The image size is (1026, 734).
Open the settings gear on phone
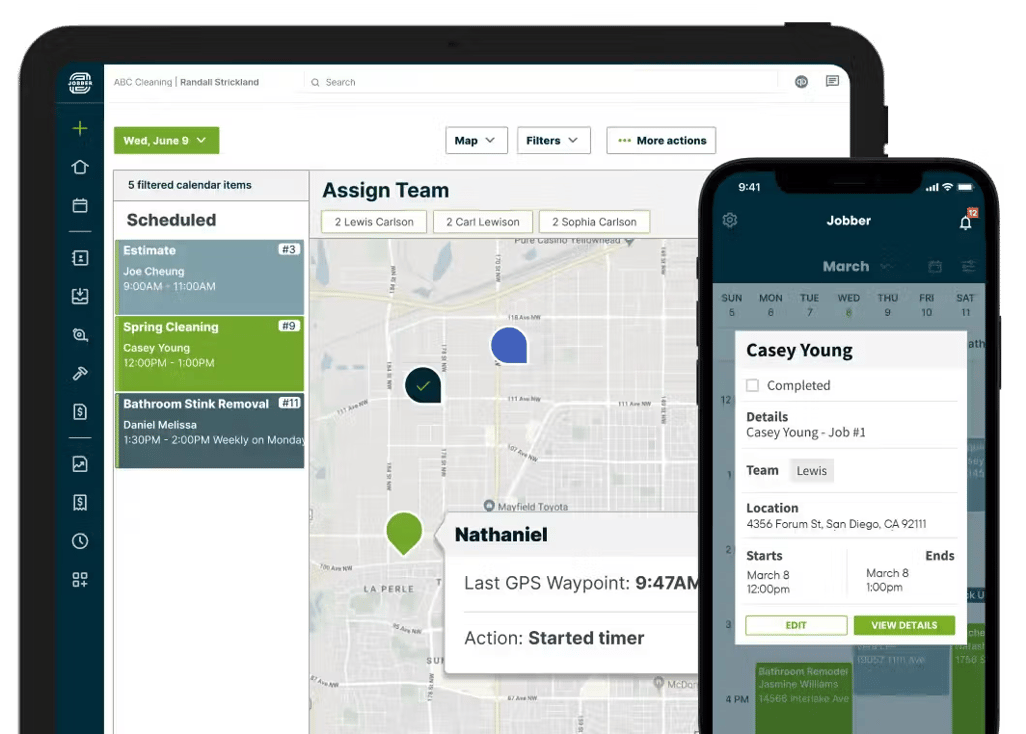[x=730, y=220]
